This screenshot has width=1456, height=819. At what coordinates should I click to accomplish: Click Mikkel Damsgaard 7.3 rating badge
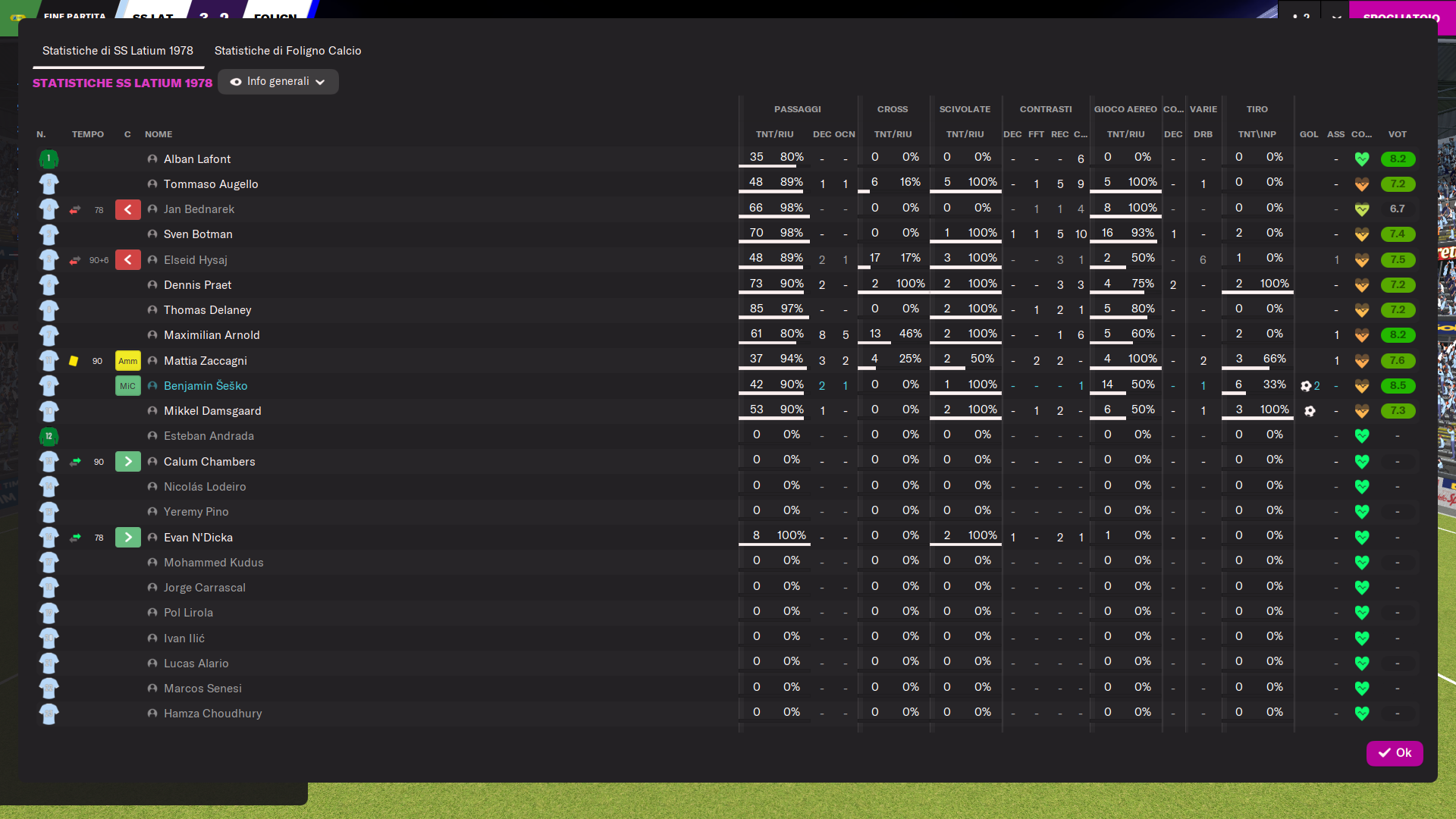(1398, 411)
